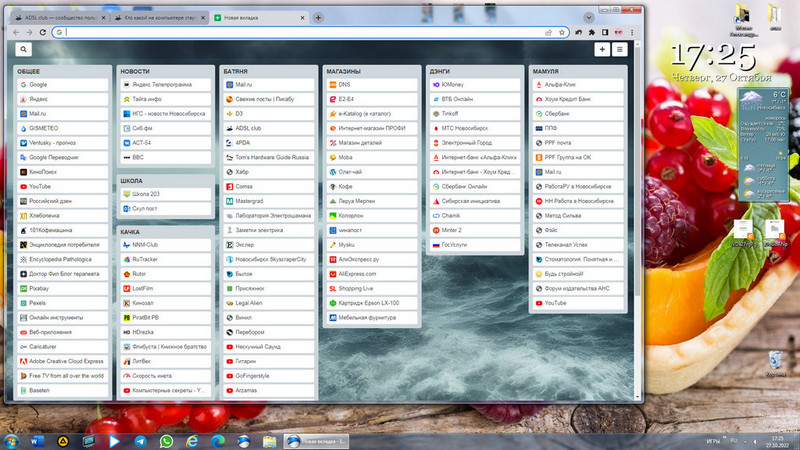Screen dimensions: 800x450
Task: Open the Альфа-Клик bookmark in МАМУЛЯ
Action: [578, 85]
